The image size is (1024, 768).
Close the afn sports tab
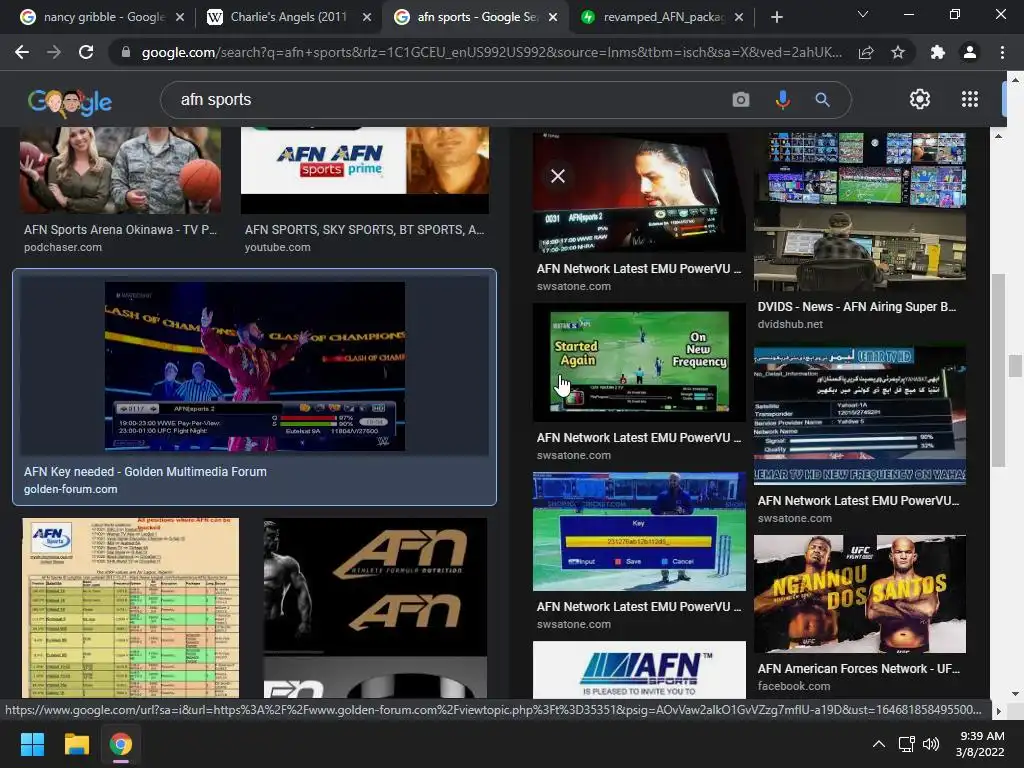(x=553, y=17)
